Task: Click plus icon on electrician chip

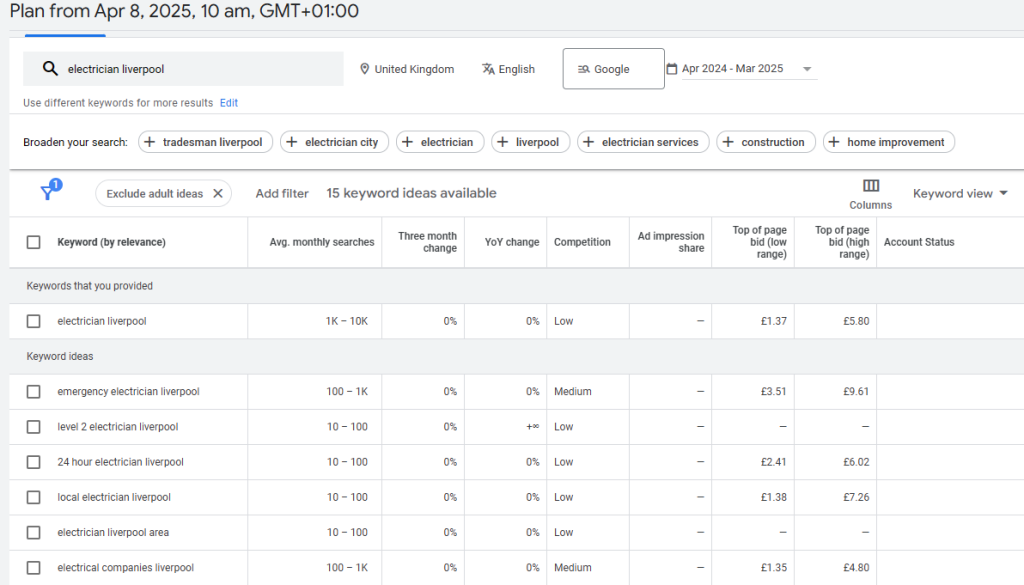Action: [408, 142]
